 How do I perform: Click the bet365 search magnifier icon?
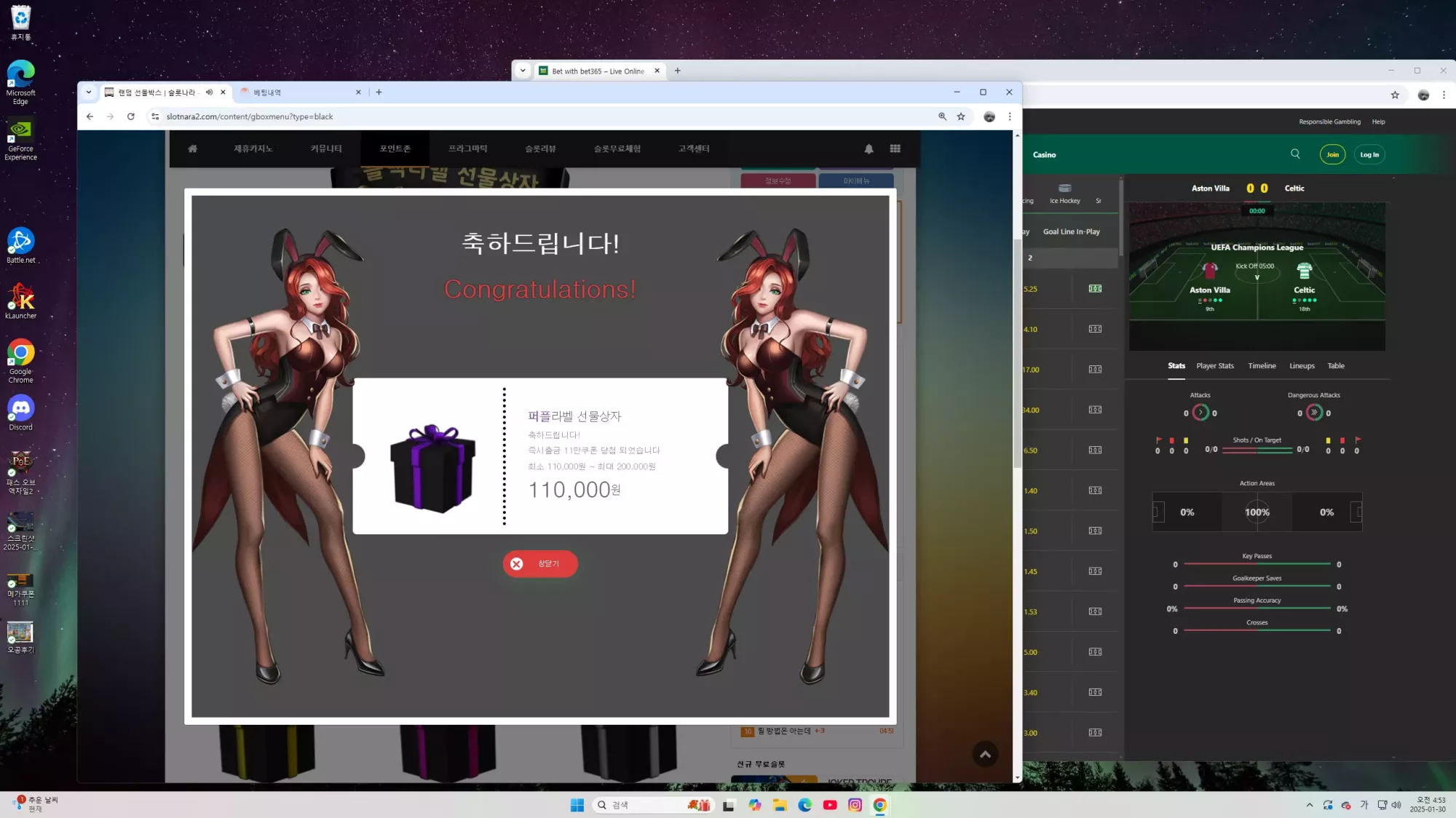1295,154
